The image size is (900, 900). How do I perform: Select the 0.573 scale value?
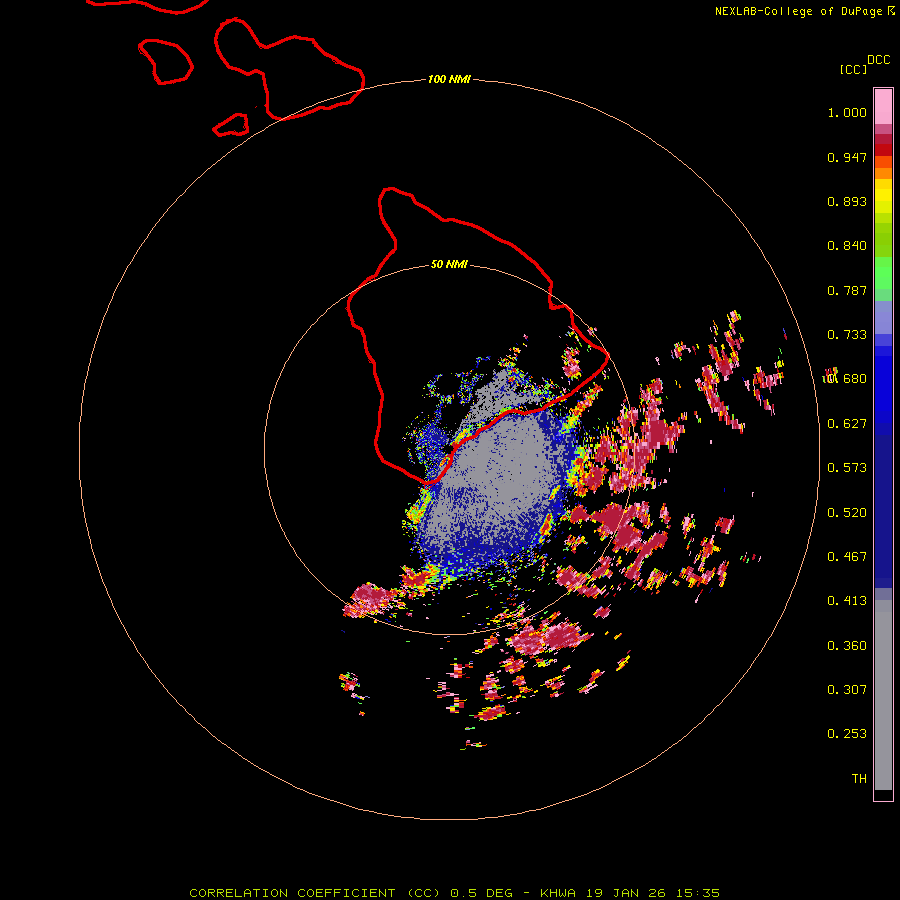click(x=847, y=468)
